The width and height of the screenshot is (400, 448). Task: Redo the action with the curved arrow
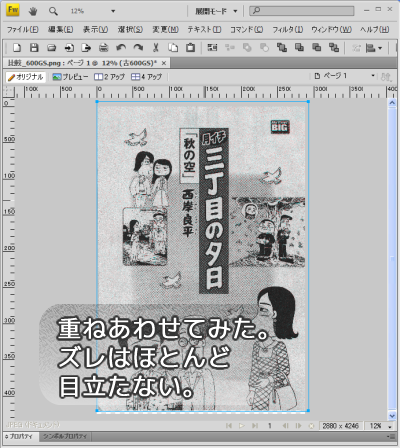(138, 48)
